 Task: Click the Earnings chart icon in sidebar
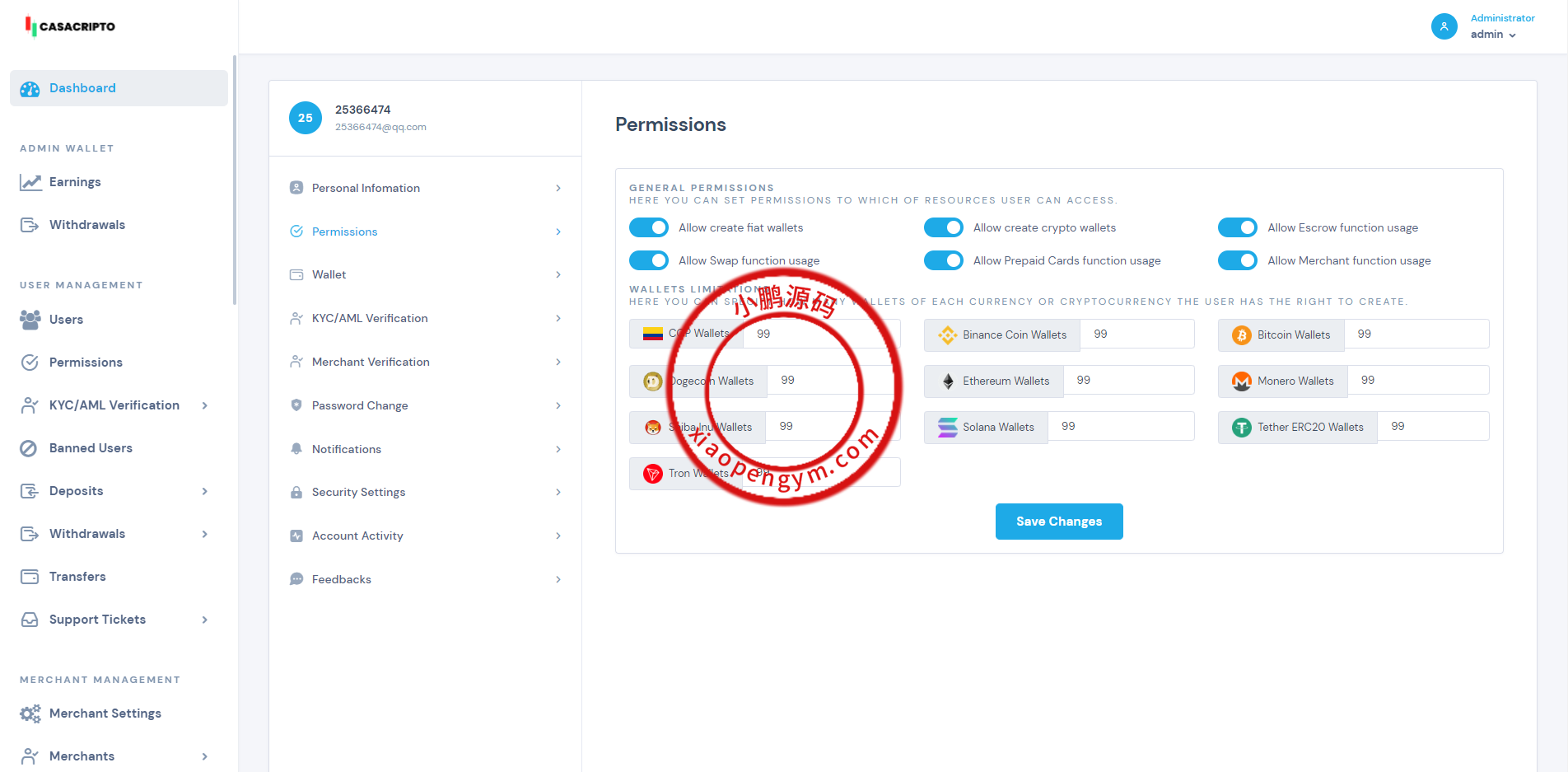[x=30, y=182]
